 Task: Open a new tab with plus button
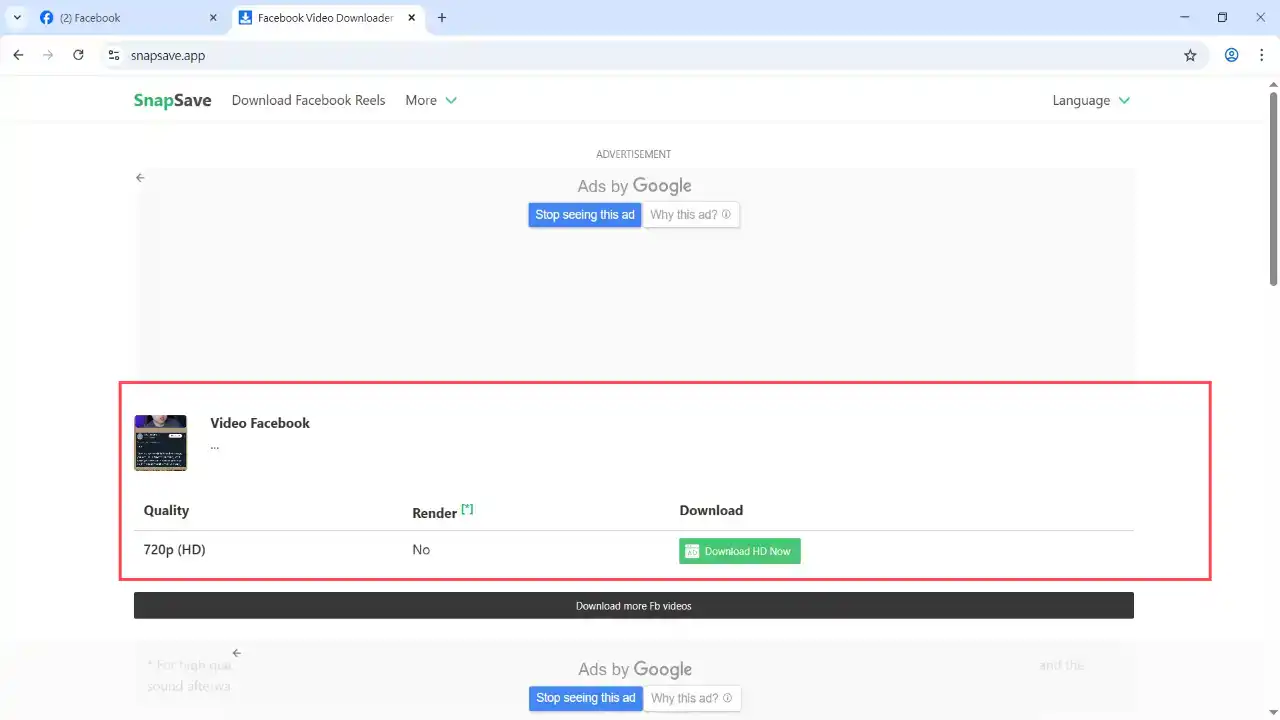pos(442,17)
